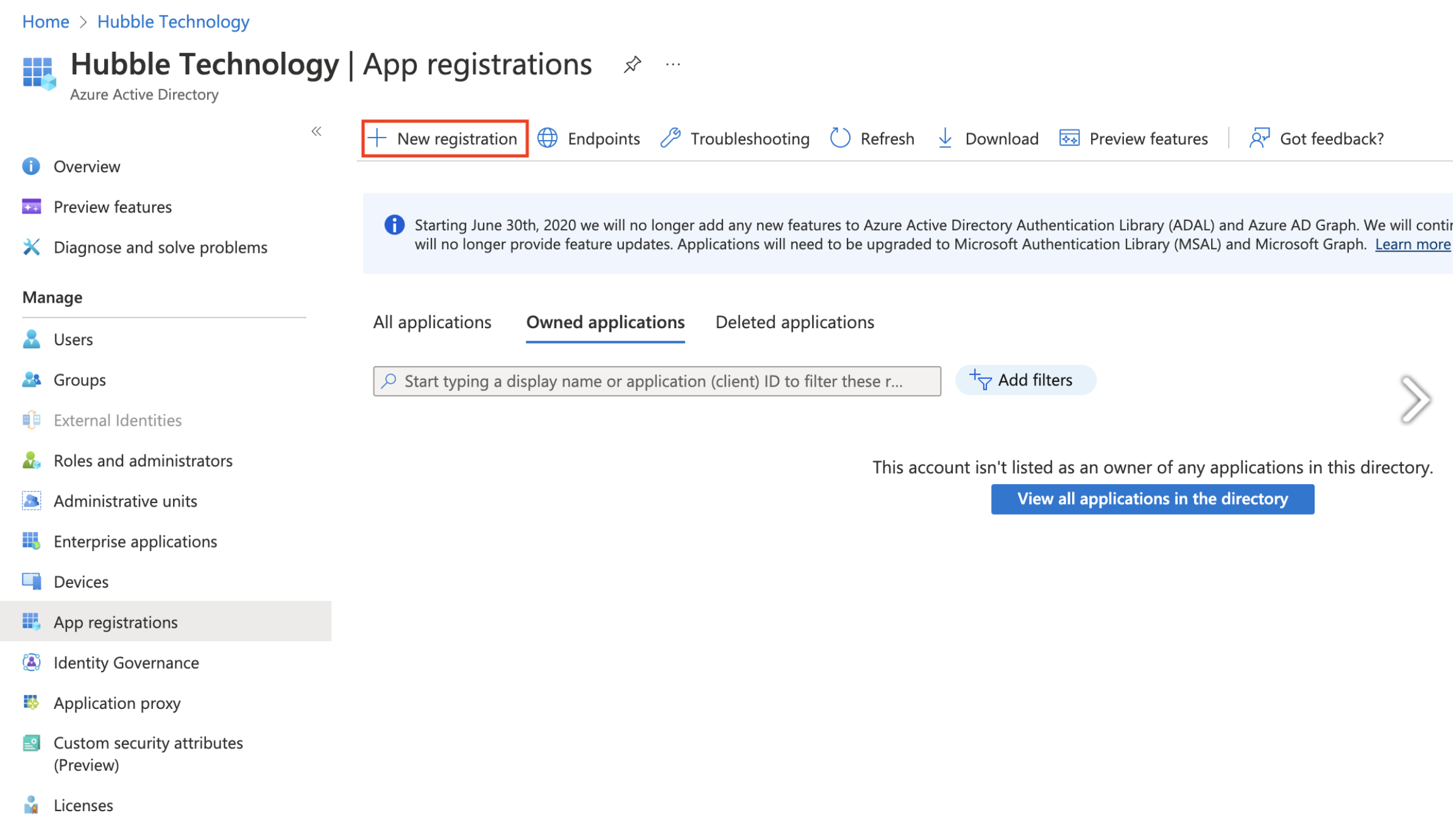Image resolution: width=1456 pixels, height=827 pixels.
Task: Click View all applications in the directory
Action: click(x=1152, y=499)
